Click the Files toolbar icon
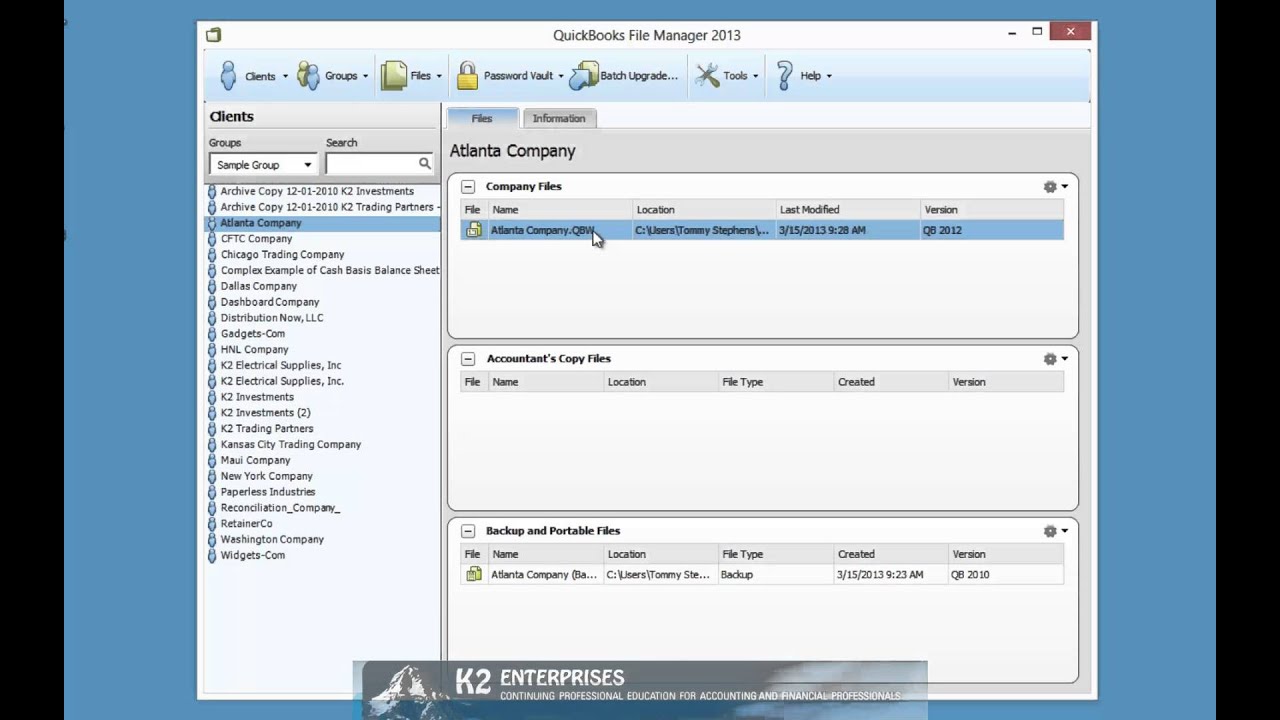The image size is (1280, 720). click(x=393, y=76)
